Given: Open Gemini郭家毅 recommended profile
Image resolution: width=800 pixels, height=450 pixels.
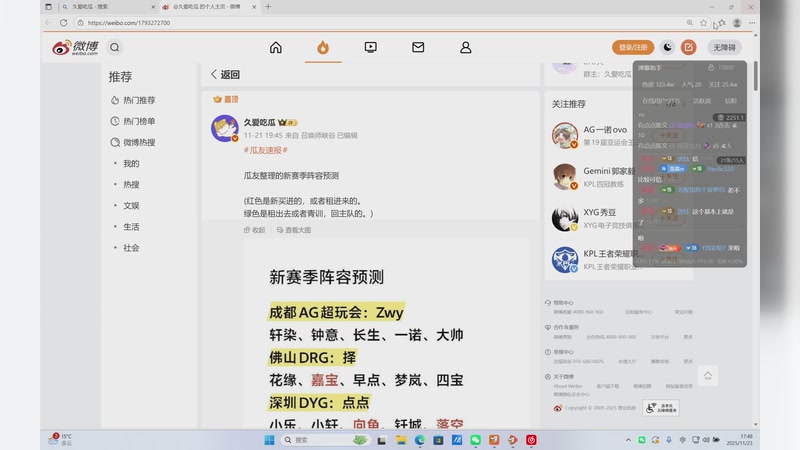Looking at the screenshot, I should (x=609, y=171).
